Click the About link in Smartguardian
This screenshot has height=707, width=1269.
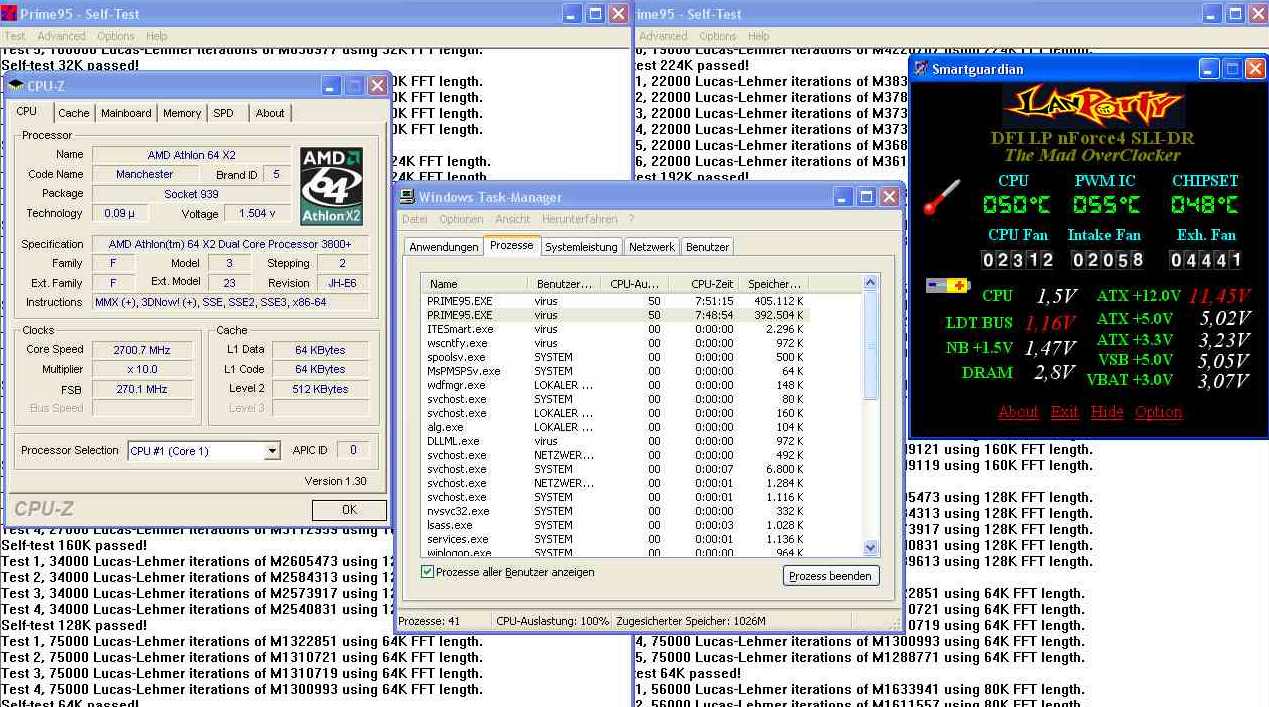point(1018,412)
